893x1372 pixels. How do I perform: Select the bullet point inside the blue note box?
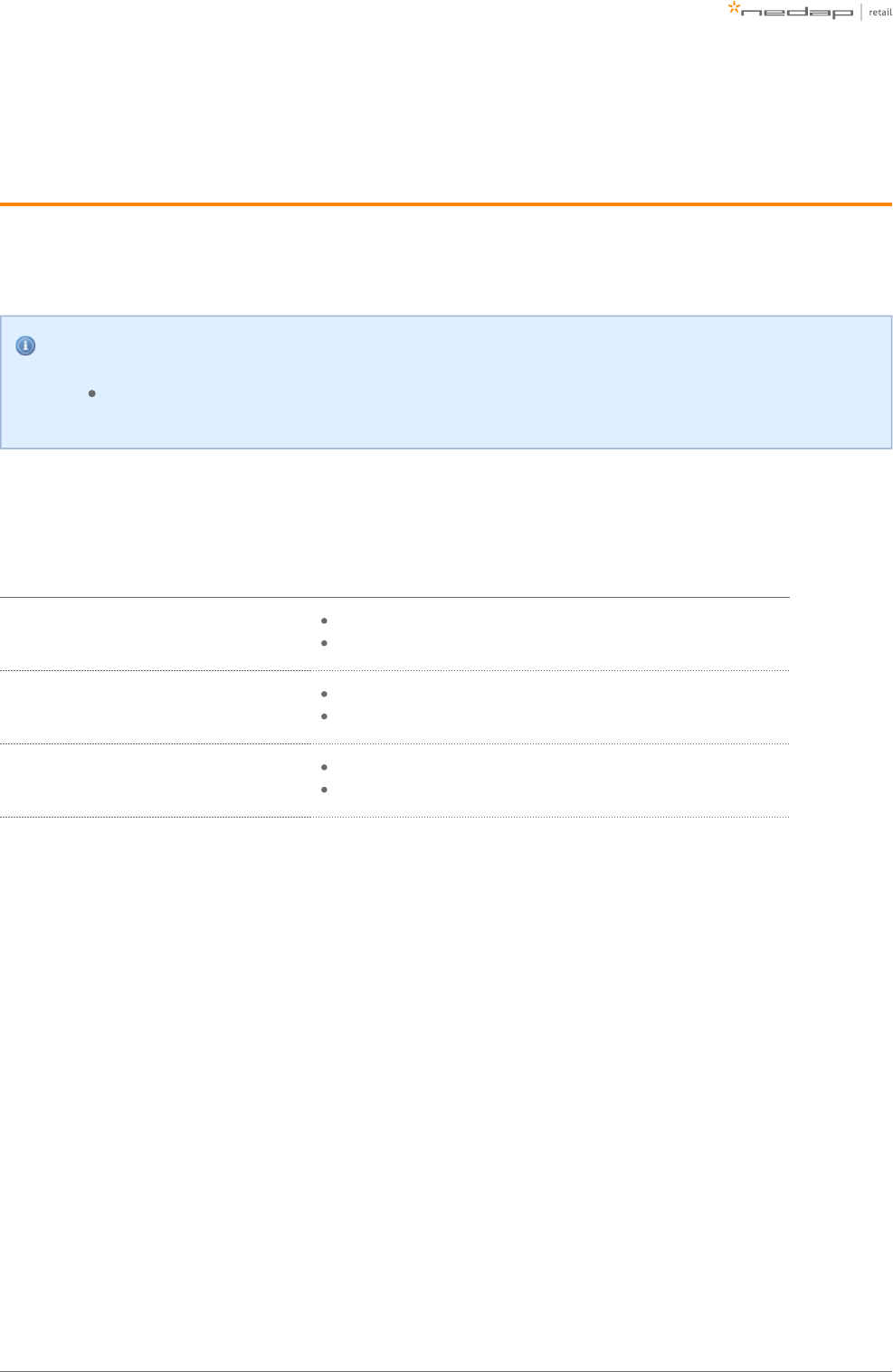pyautogui.click(x=92, y=393)
